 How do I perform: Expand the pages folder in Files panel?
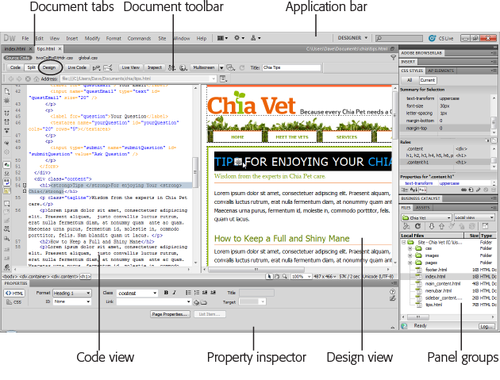coord(410,263)
